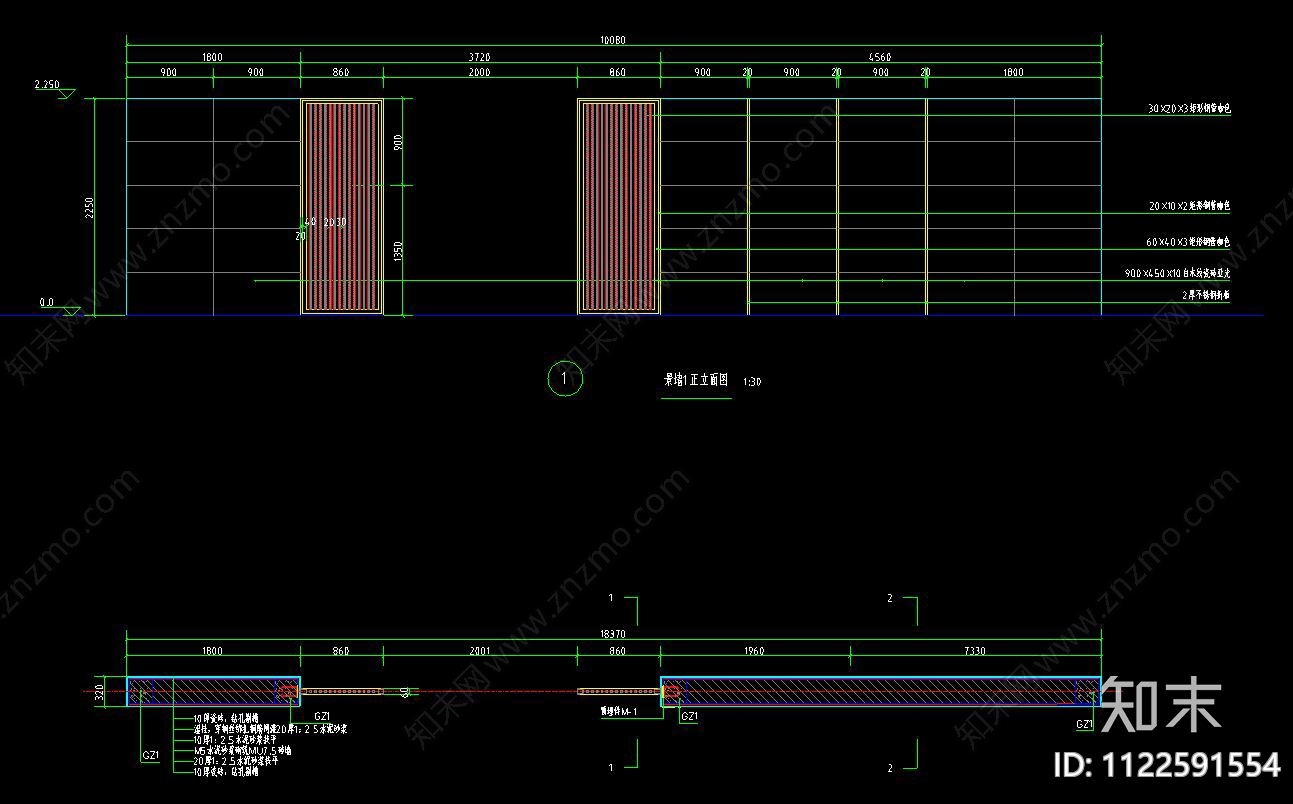1293x804 pixels.
Task: Click the 40 dimension beside the left door
Action: coord(310,222)
